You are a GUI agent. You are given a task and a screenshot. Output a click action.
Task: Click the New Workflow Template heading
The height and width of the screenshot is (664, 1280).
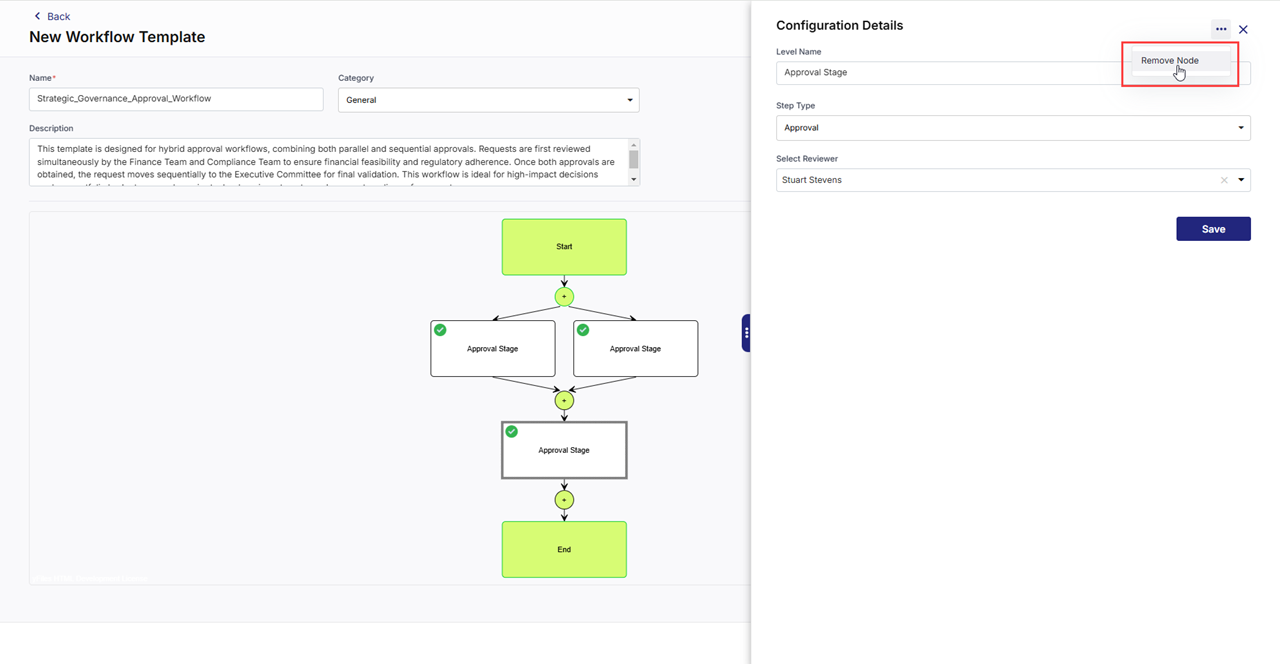pyautogui.click(x=117, y=37)
